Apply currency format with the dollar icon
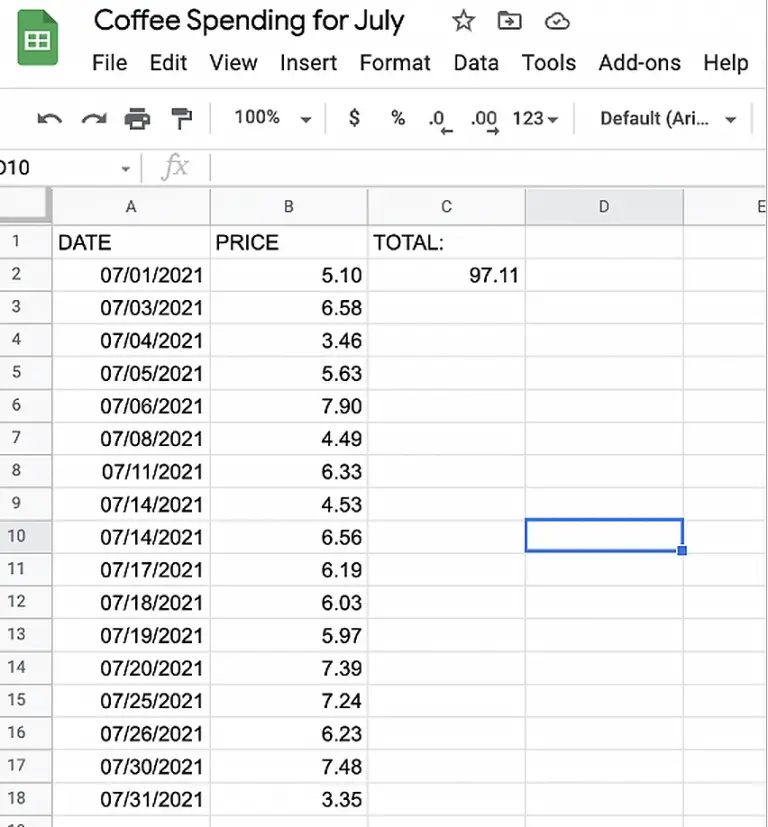This screenshot has height=827, width=768. (x=354, y=117)
